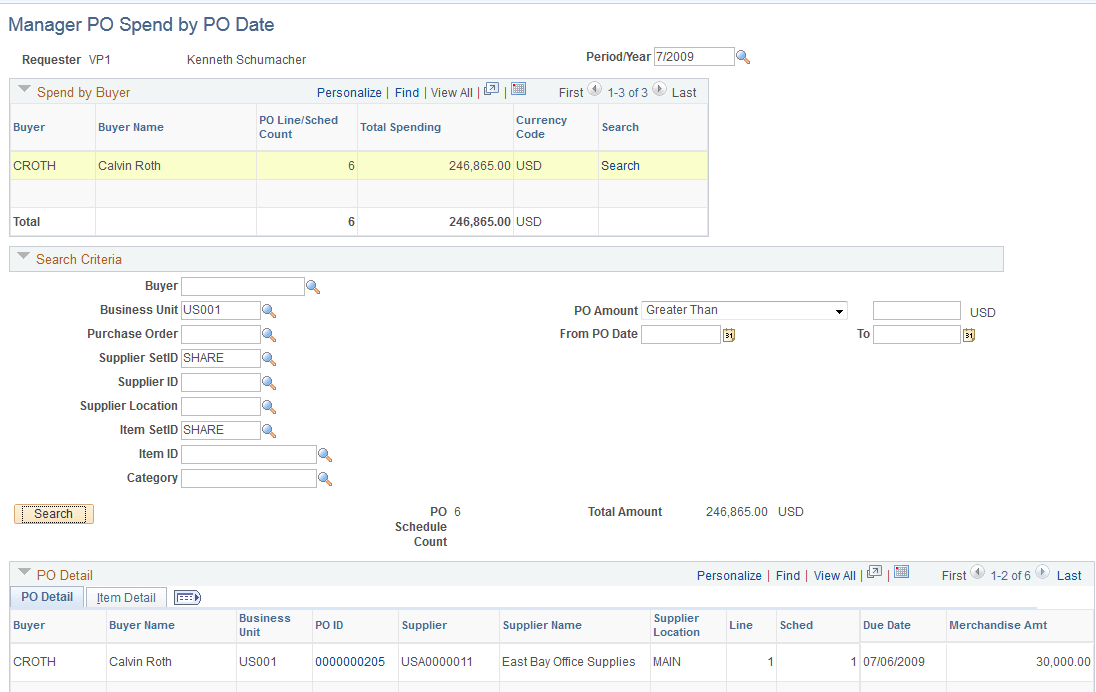
Task: Open the Category lookup magnifier
Action: [325, 477]
